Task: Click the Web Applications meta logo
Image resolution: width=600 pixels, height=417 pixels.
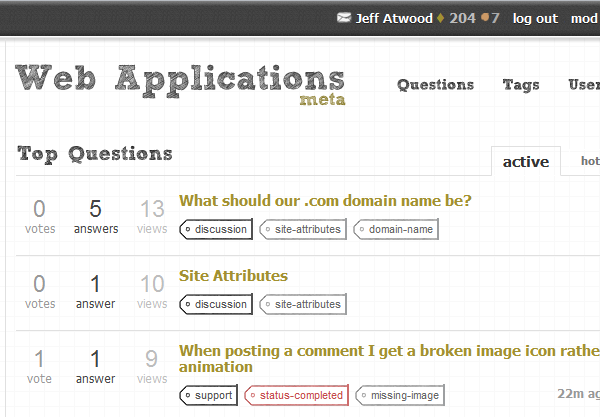Action: (x=180, y=84)
